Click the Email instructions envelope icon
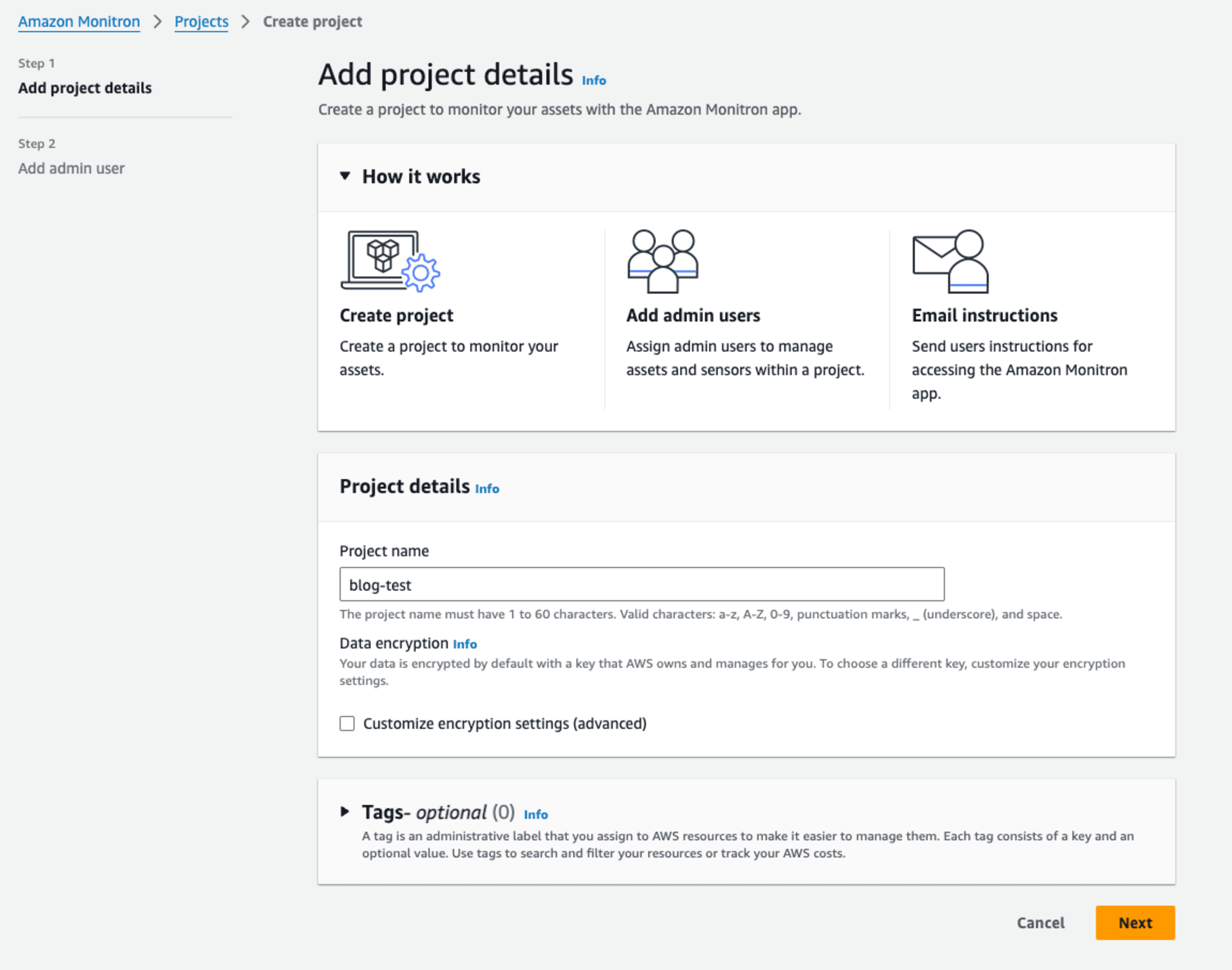The image size is (1232, 970). [950, 261]
